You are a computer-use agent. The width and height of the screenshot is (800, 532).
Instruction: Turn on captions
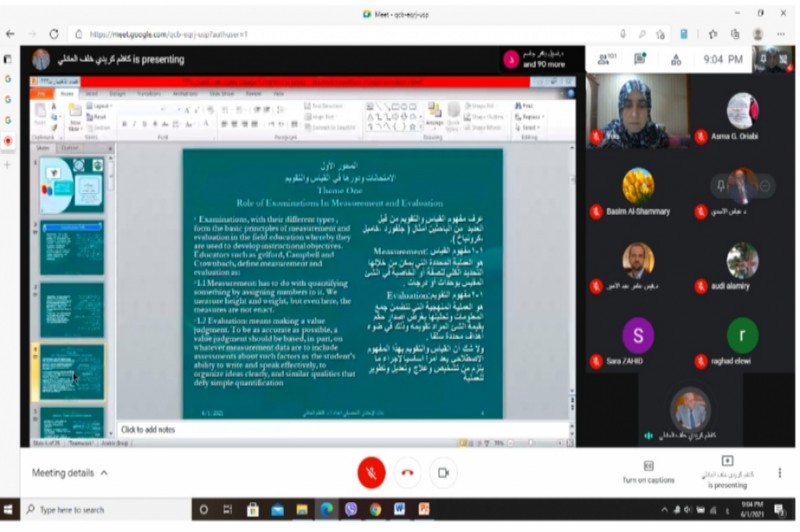648,471
